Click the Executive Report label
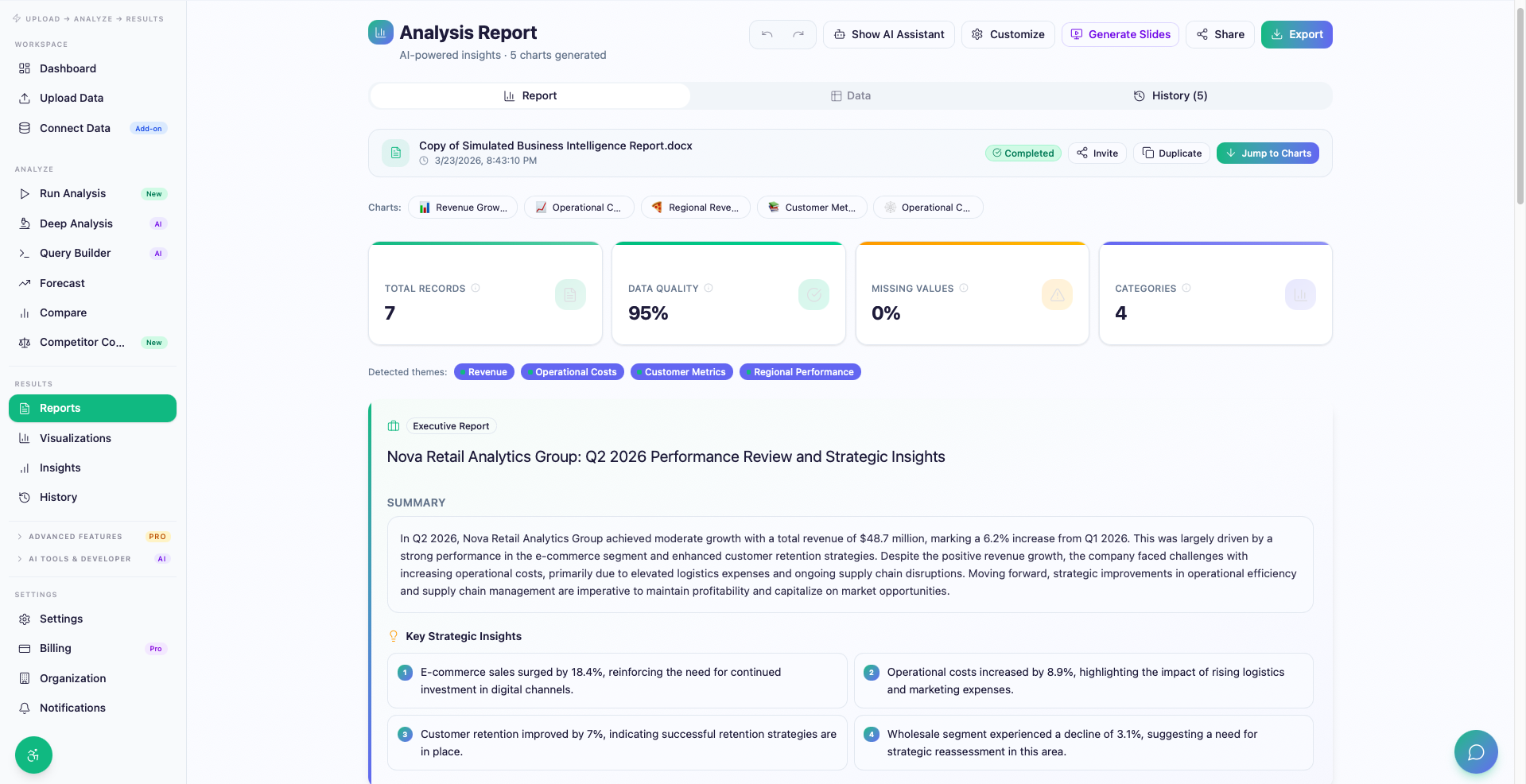 451,426
